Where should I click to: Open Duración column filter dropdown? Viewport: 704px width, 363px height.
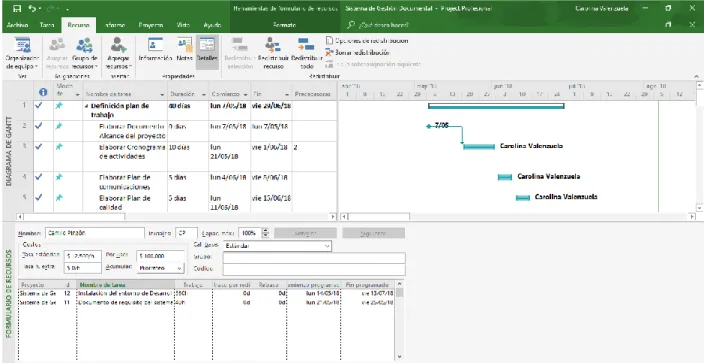203,95
